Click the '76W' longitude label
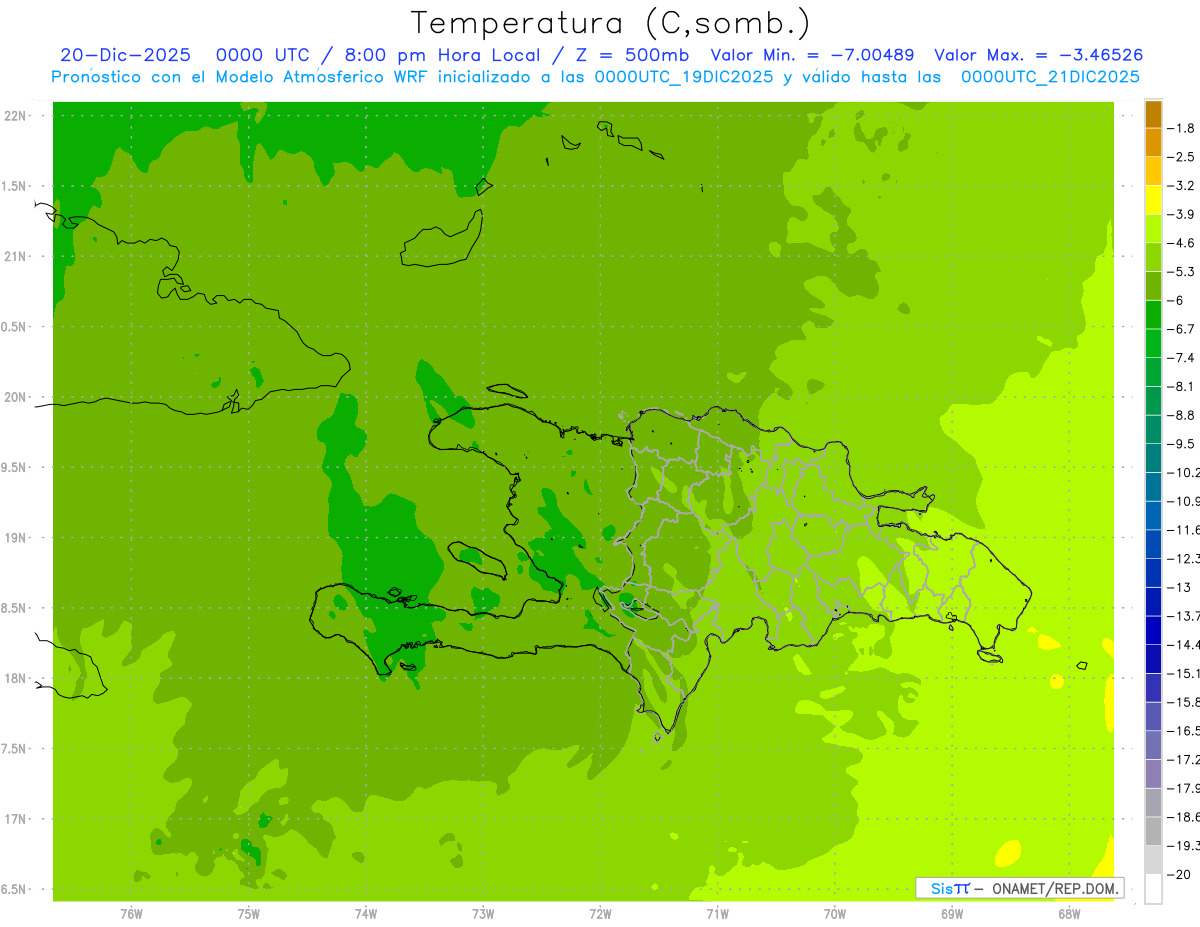Screen dimensions: 1200x927 [132, 914]
